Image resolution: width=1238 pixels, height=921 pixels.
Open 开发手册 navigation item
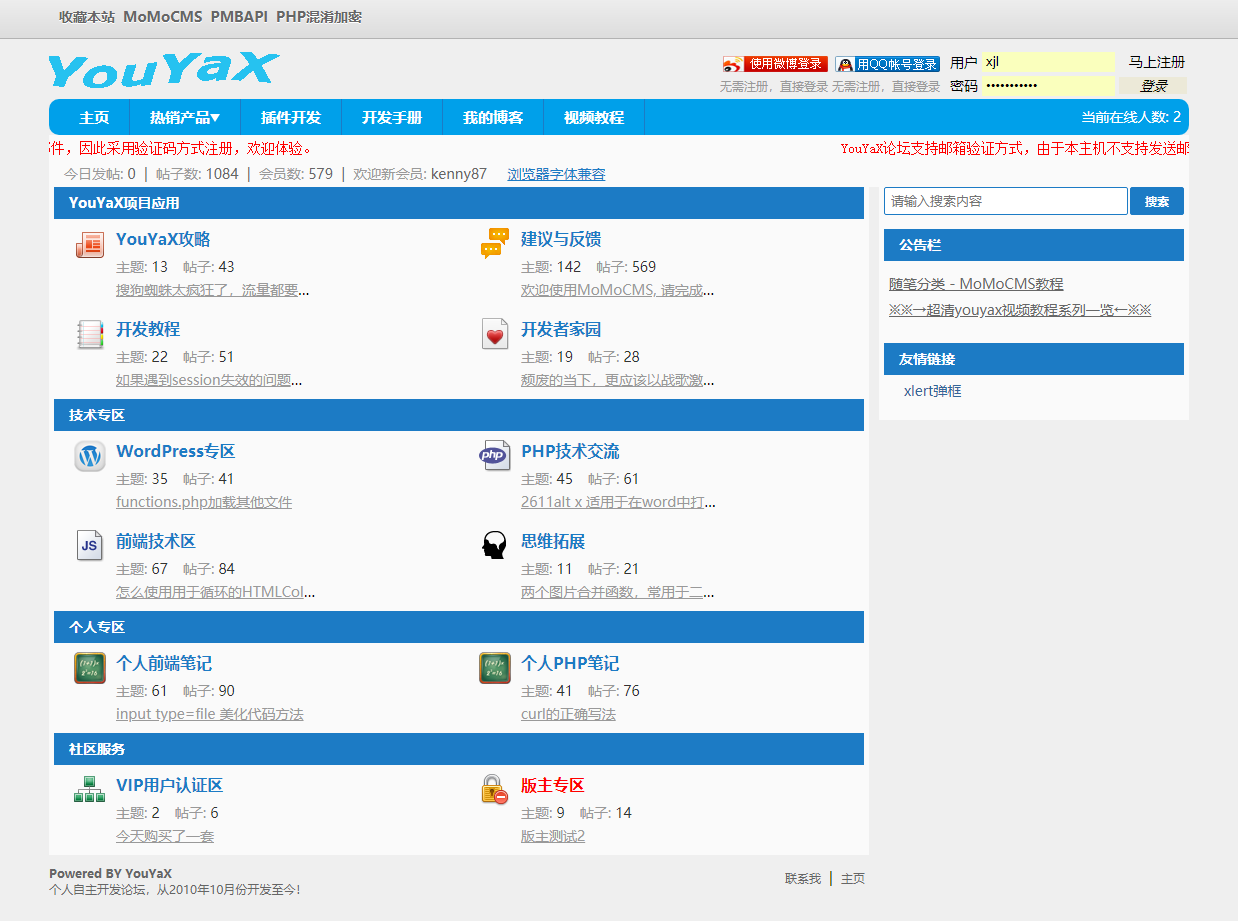click(392, 117)
